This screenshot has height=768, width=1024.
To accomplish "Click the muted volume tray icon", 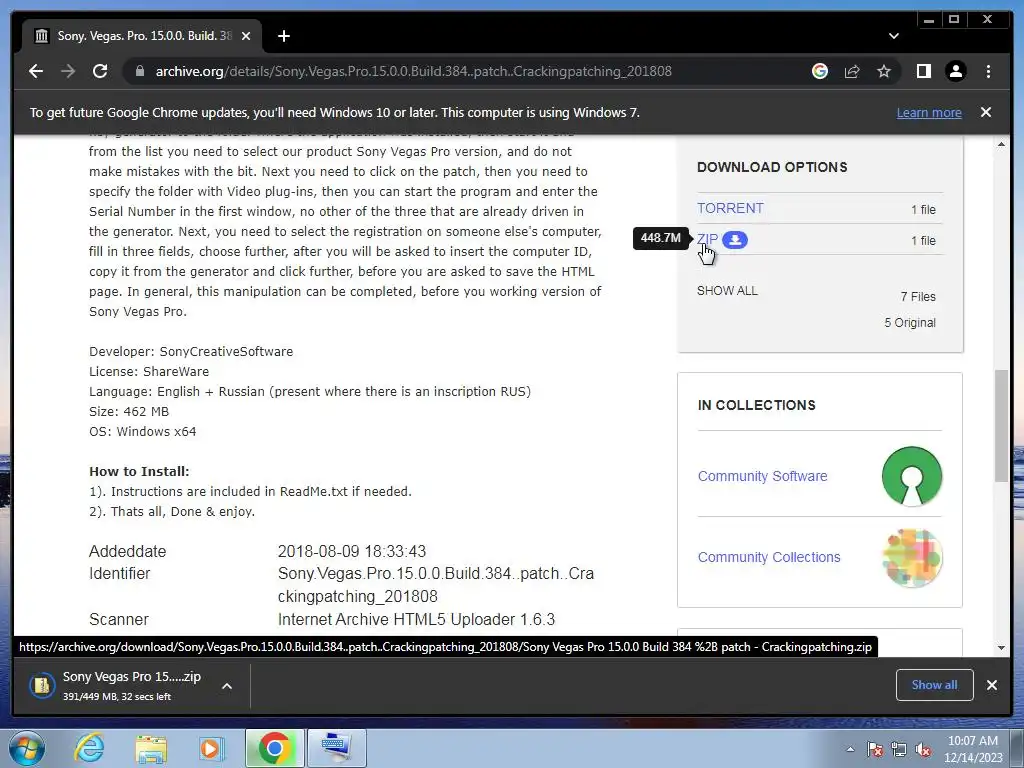I will [923, 749].
